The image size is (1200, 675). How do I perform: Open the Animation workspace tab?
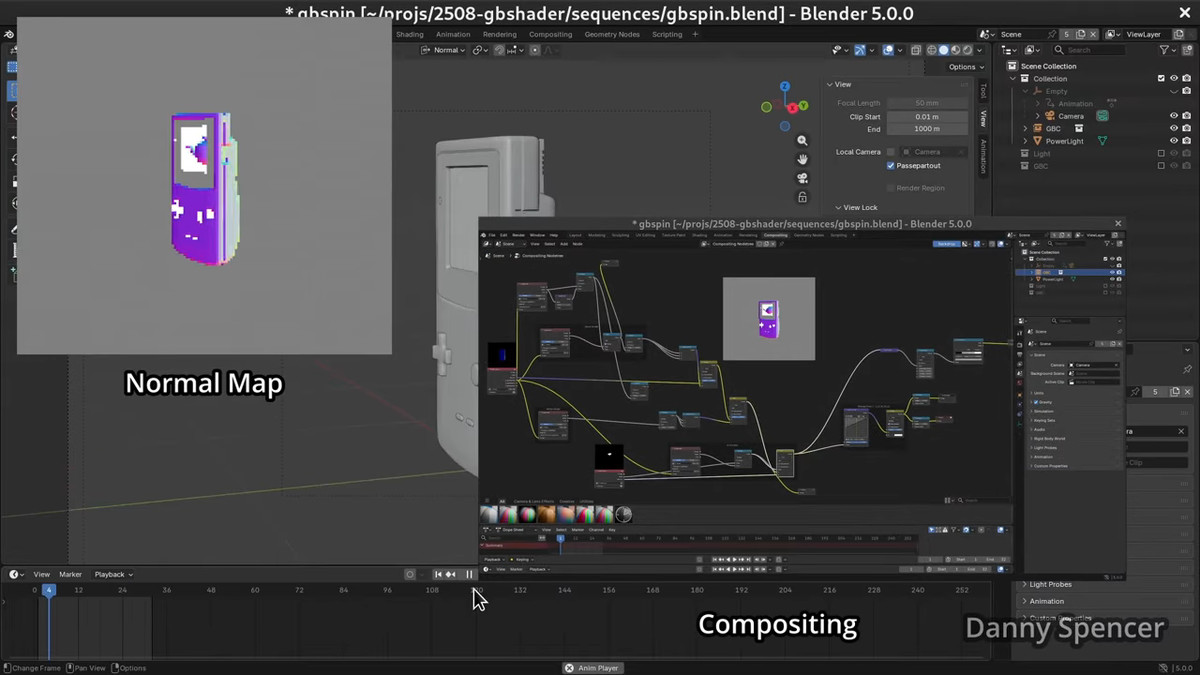tap(453, 34)
